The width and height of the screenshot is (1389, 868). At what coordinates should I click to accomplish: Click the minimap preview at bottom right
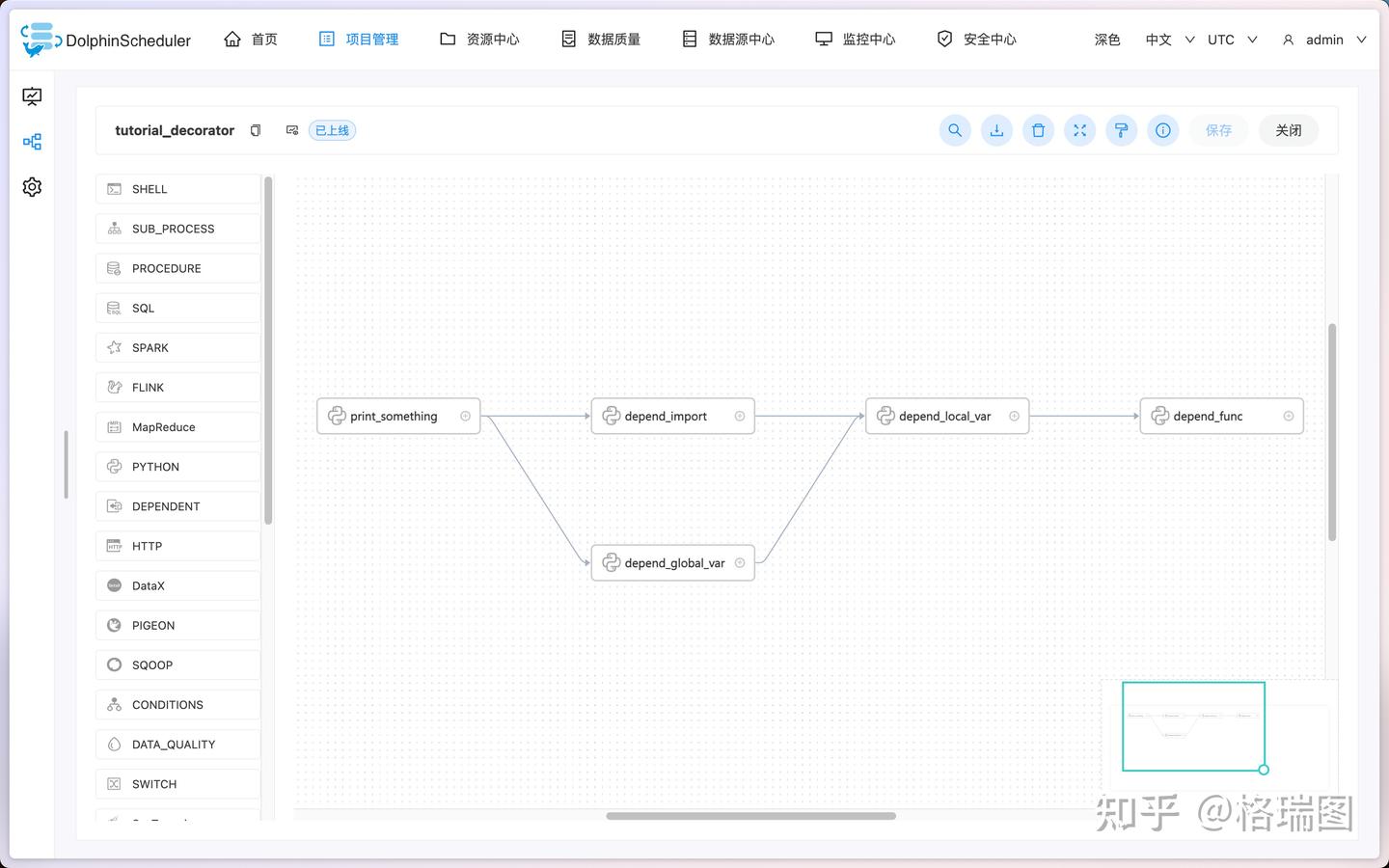click(1193, 727)
